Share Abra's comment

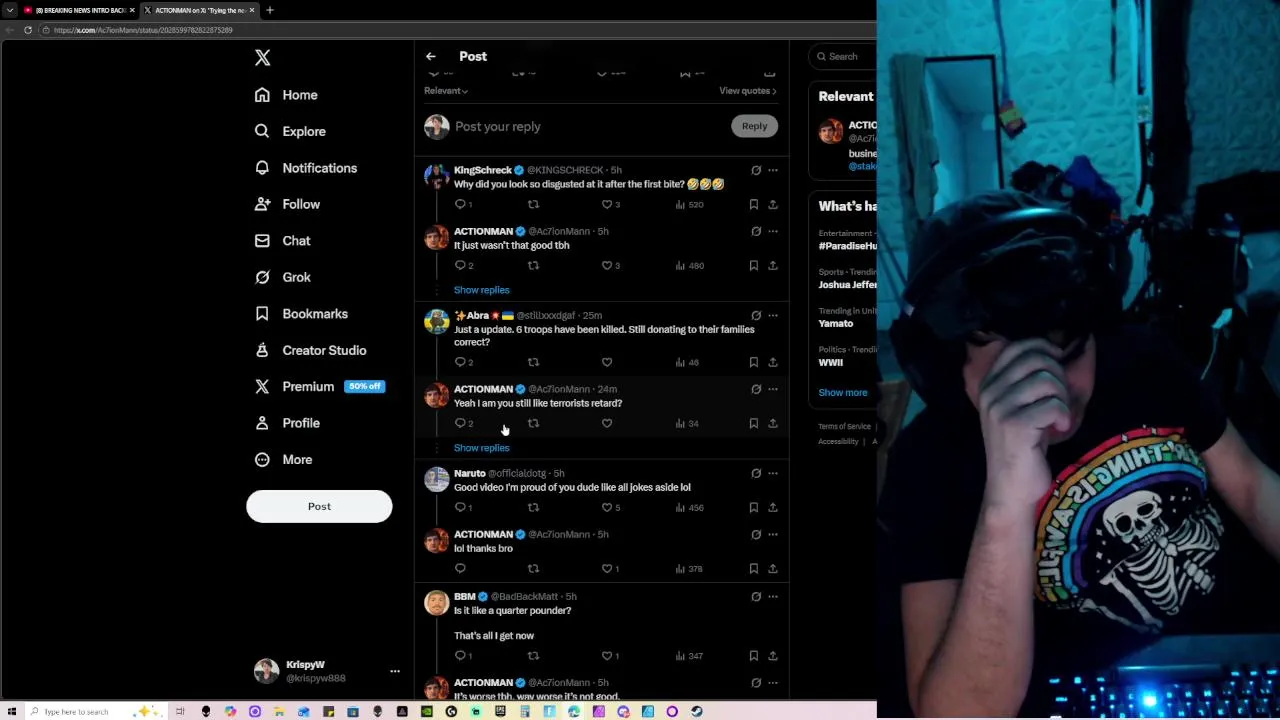pos(773,362)
